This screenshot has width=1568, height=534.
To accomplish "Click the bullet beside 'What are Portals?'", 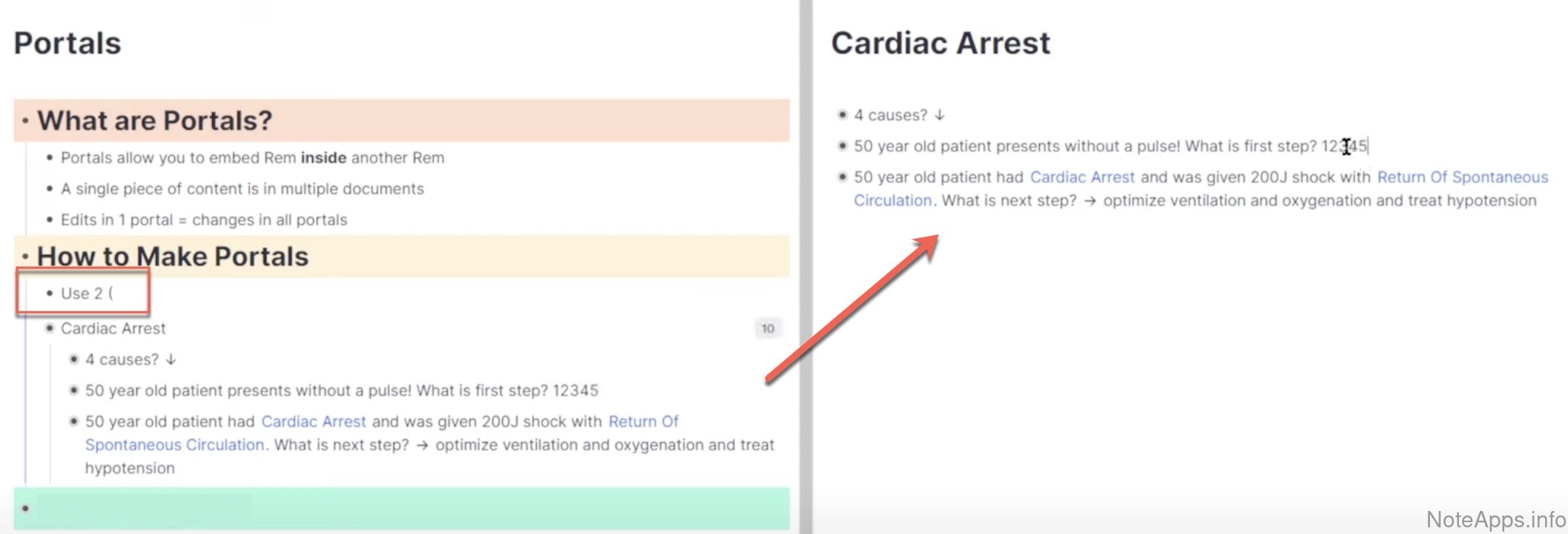I will [25, 120].
